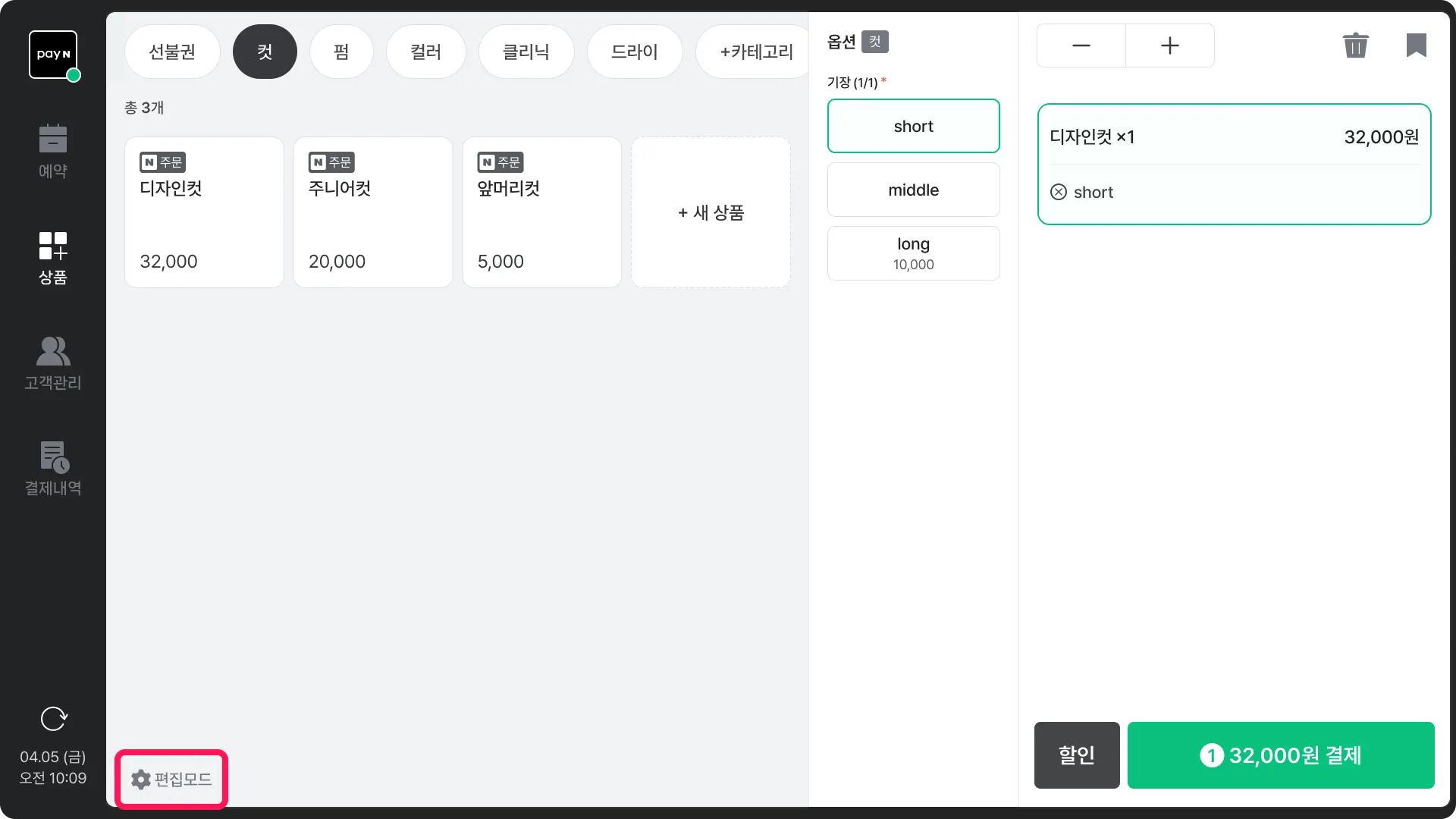Switch to the 펌 category tab
The width and height of the screenshot is (1456, 819).
tap(341, 52)
